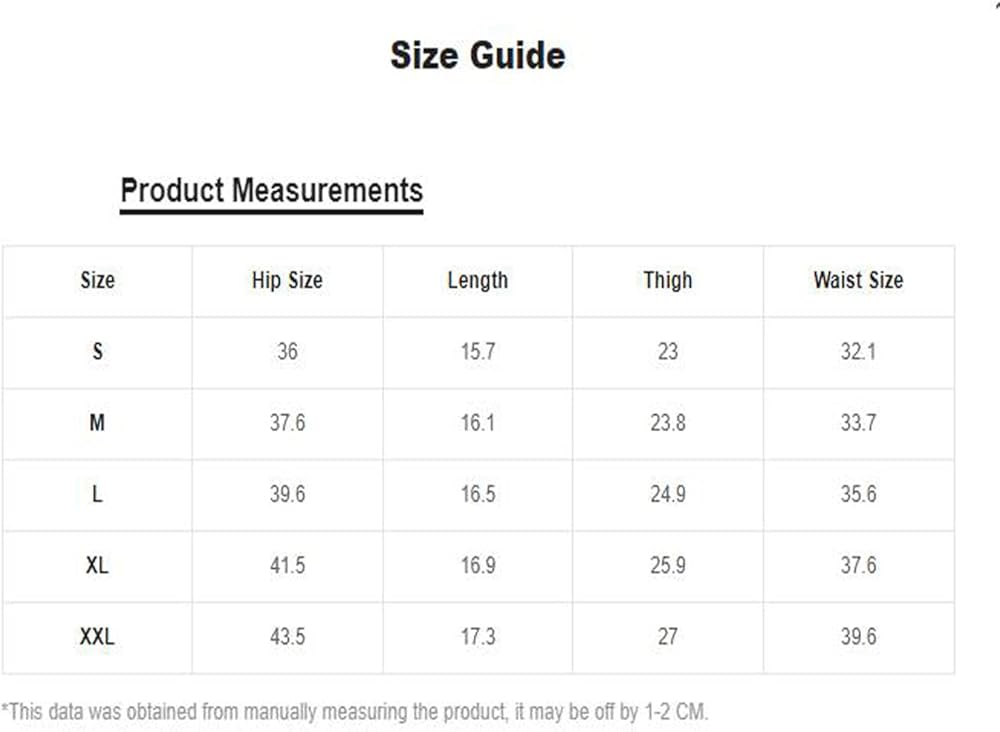1000x732 pixels.
Task: Select the Length column header
Action: click(x=477, y=281)
